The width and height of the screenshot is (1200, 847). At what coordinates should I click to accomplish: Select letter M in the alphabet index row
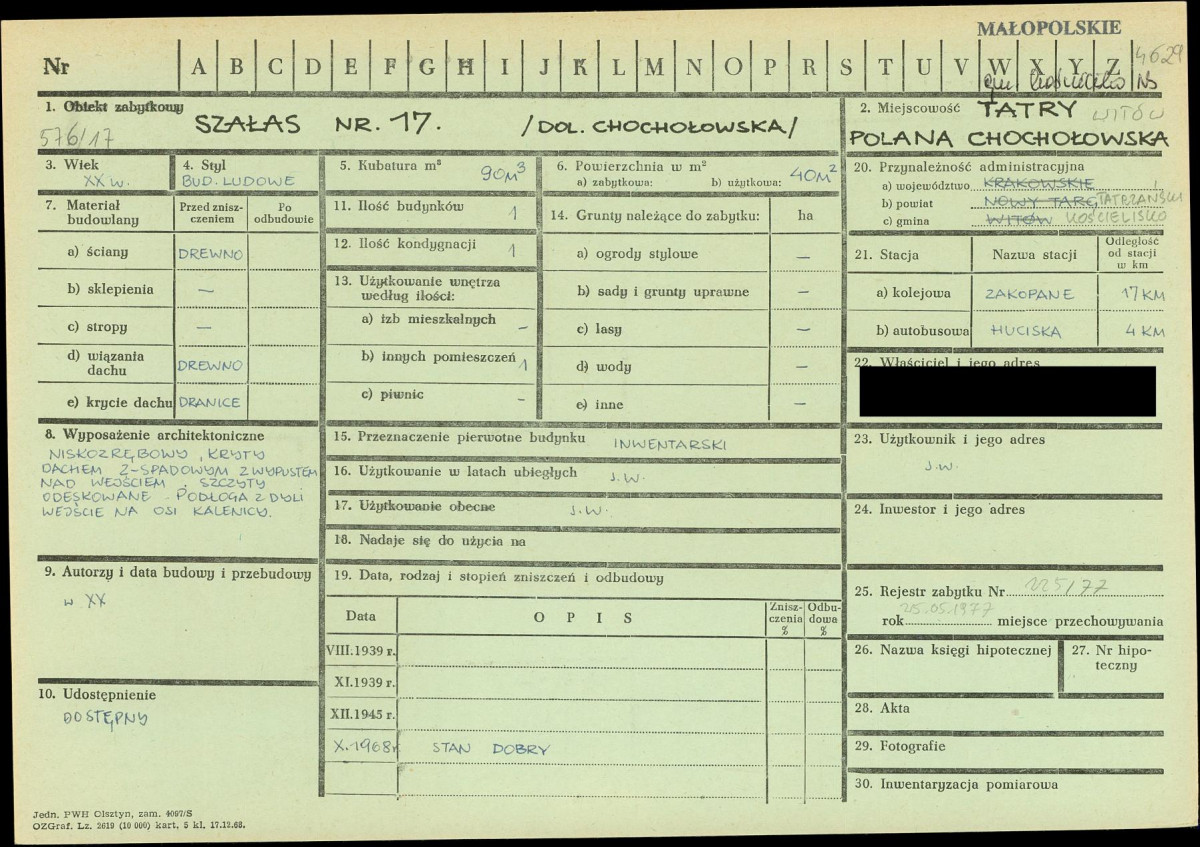[654, 68]
